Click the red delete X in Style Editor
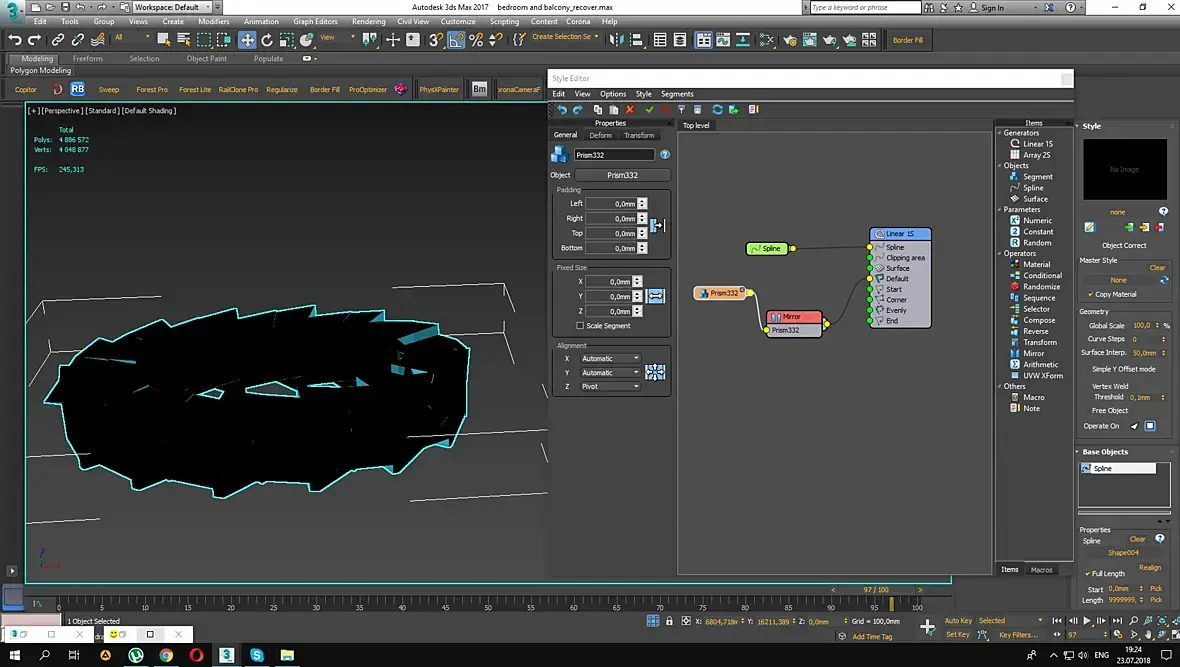Screen dimensions: 1180x667 (x=630, y=110)
